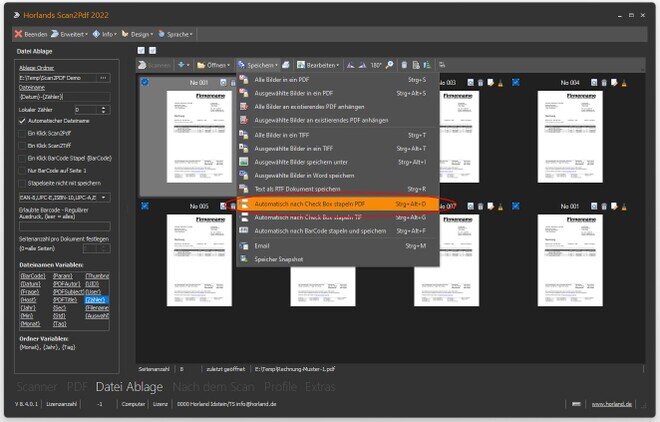
Task: Expand the Bearbeiten dropdown
Action: (318, 65)
